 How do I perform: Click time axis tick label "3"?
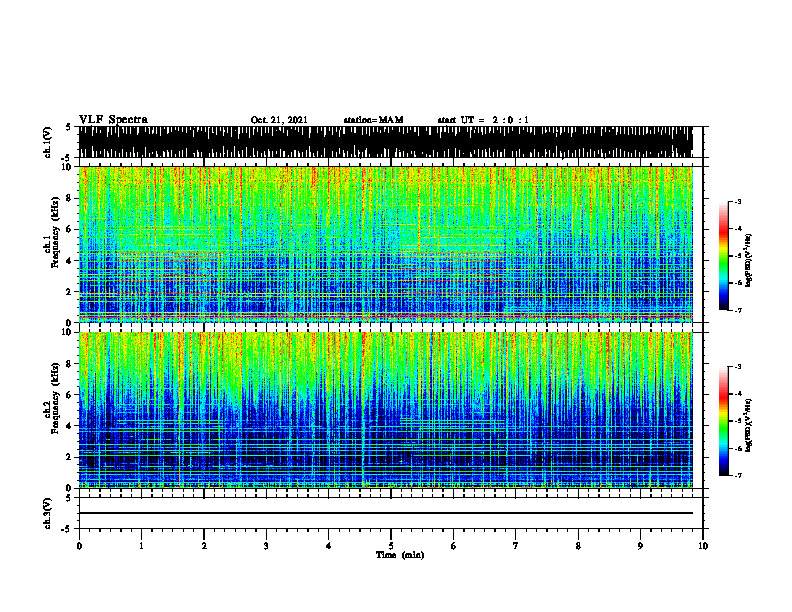click(x=266, y=546)
